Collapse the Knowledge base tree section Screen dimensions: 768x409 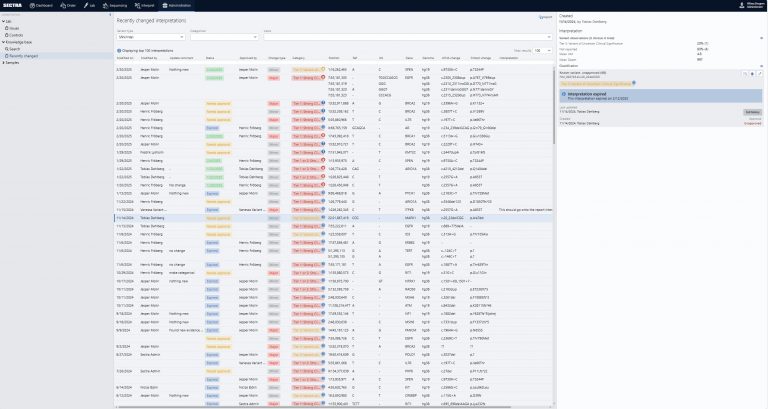pyautogui.click(x=4, y=42)
